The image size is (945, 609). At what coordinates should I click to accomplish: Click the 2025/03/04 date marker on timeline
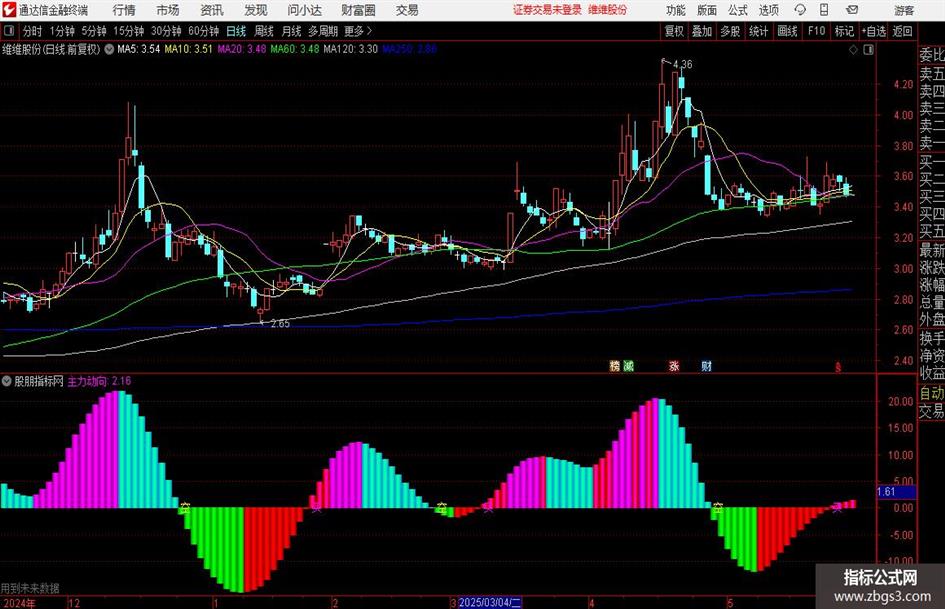[x=490, y=602]
